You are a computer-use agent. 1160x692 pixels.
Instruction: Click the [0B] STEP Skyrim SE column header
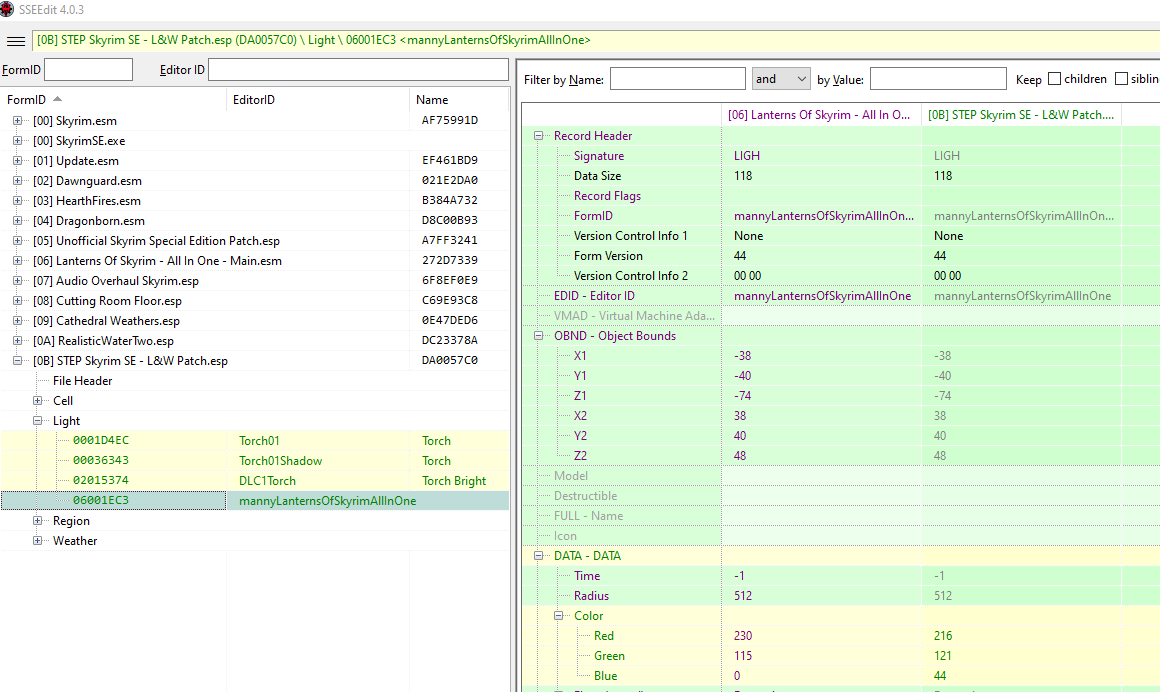click(1021, 115)
